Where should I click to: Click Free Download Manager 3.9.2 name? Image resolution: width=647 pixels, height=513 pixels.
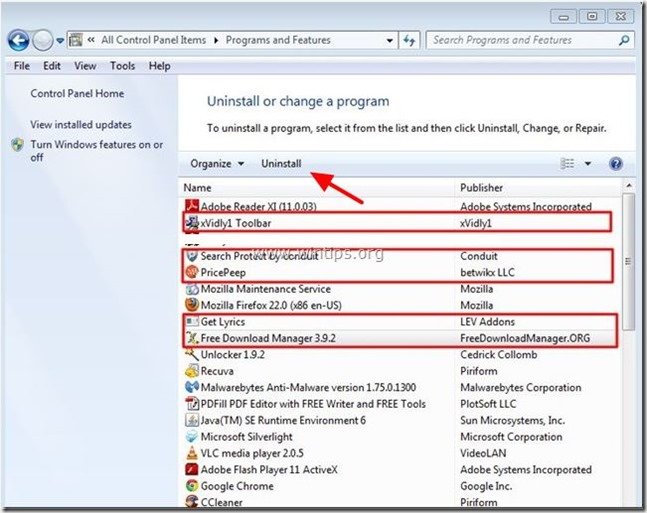click(268, 338)
